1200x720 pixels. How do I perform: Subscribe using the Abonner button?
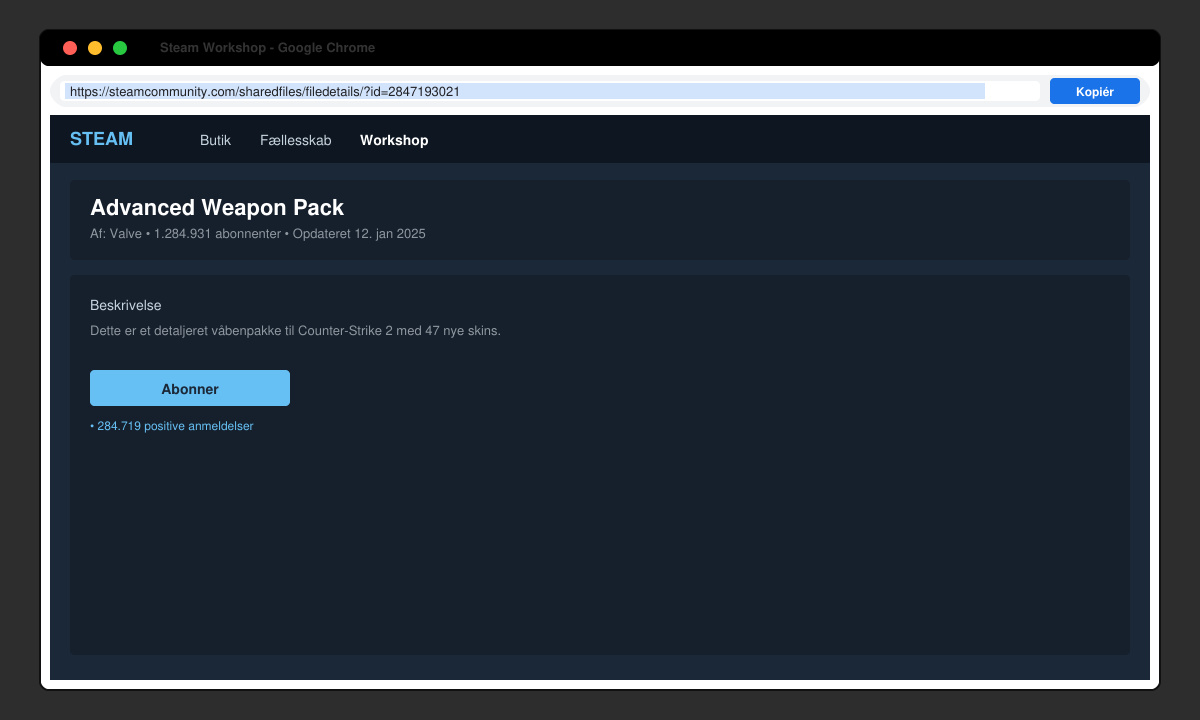click(x=190, y=388)
